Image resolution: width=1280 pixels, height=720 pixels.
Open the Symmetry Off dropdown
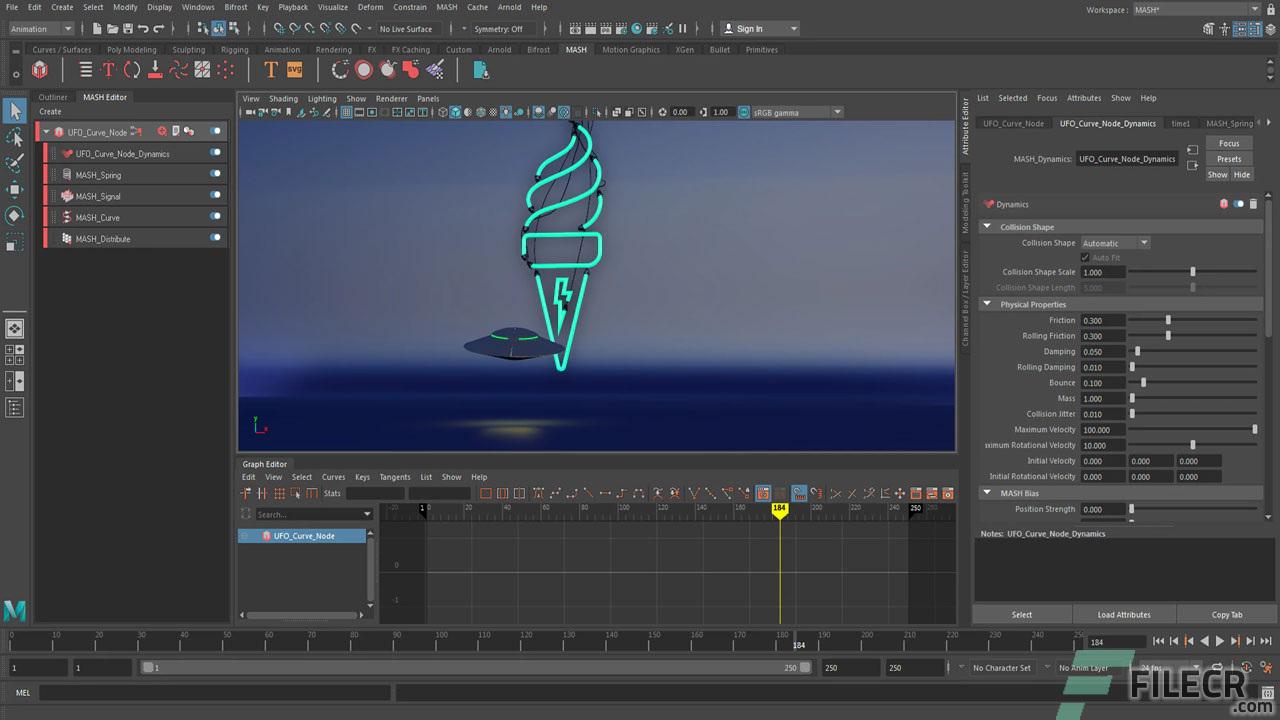pyautogui.click(x=505, y=29)
